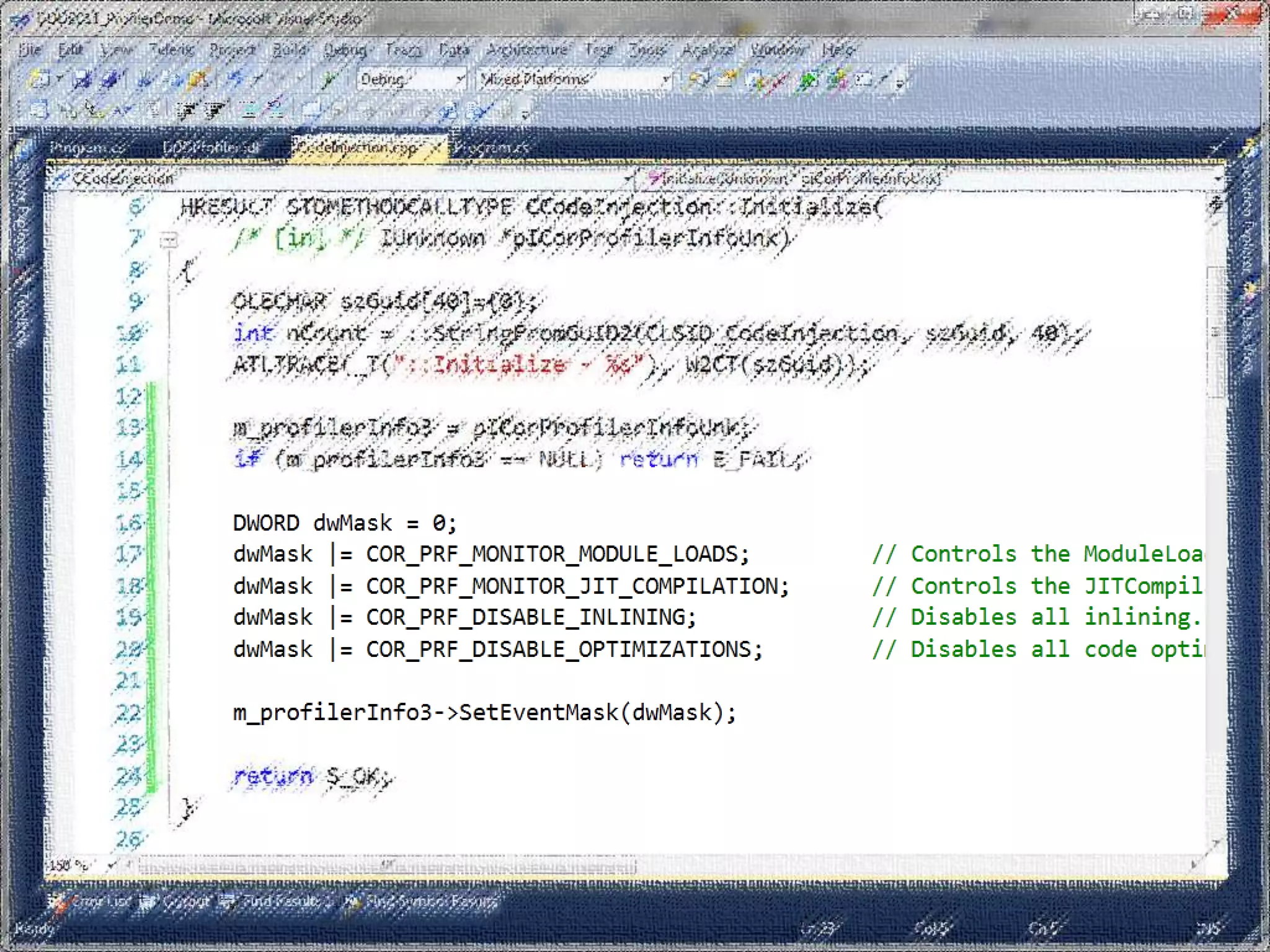
Task: Expand the CCodeInjection class scope dropdown
Action: tap(628, 179)
